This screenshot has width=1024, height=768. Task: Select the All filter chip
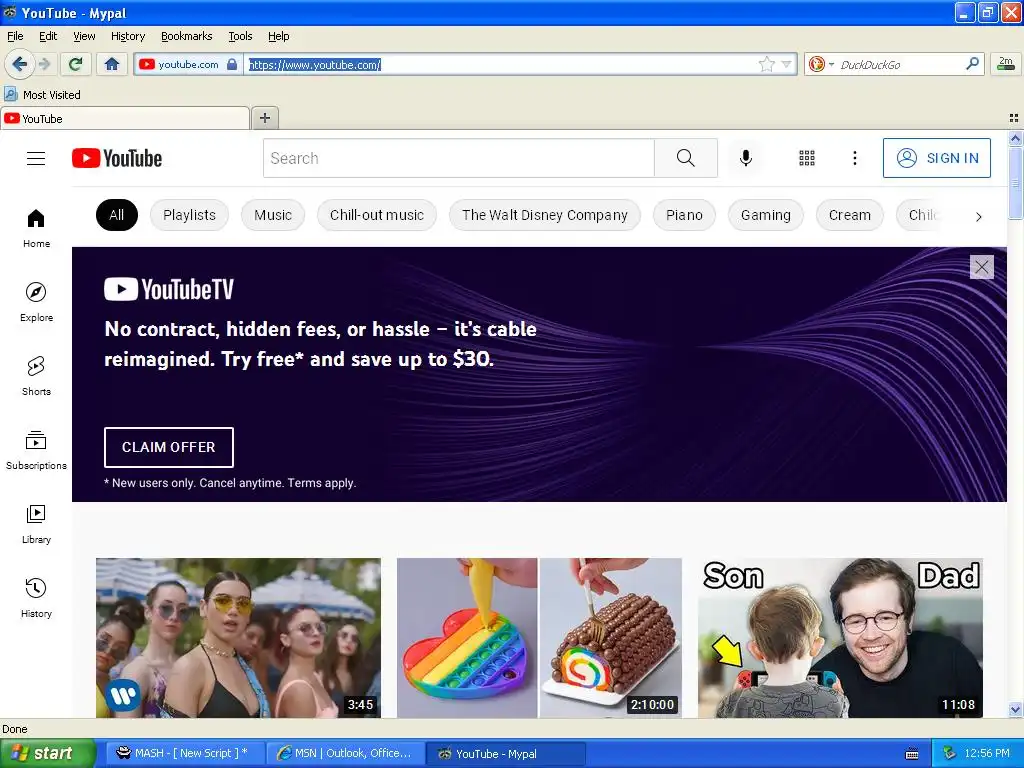coord(116,215)
